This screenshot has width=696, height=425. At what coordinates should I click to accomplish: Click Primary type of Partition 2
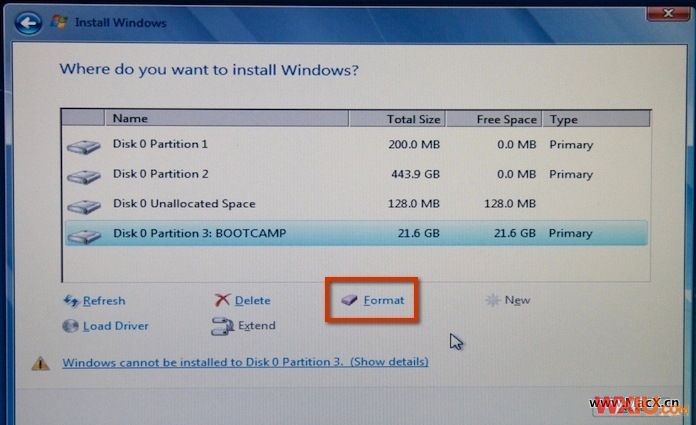tap(571, 175)
